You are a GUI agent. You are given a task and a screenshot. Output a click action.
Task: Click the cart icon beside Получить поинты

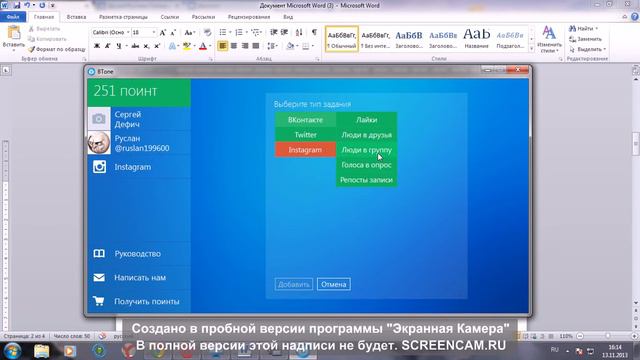[98, 301]
